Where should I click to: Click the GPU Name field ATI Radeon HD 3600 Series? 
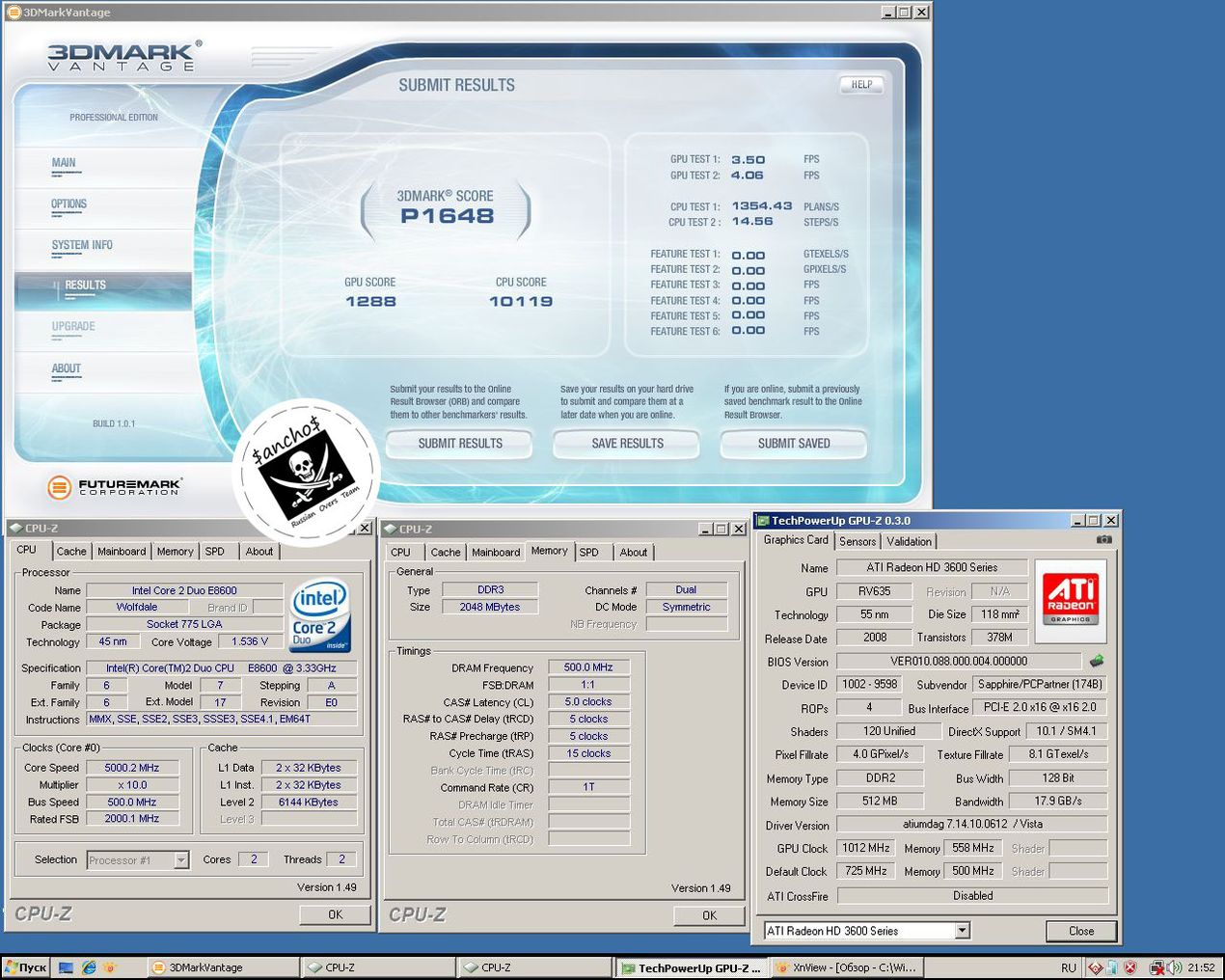click(x=932, y=567)
